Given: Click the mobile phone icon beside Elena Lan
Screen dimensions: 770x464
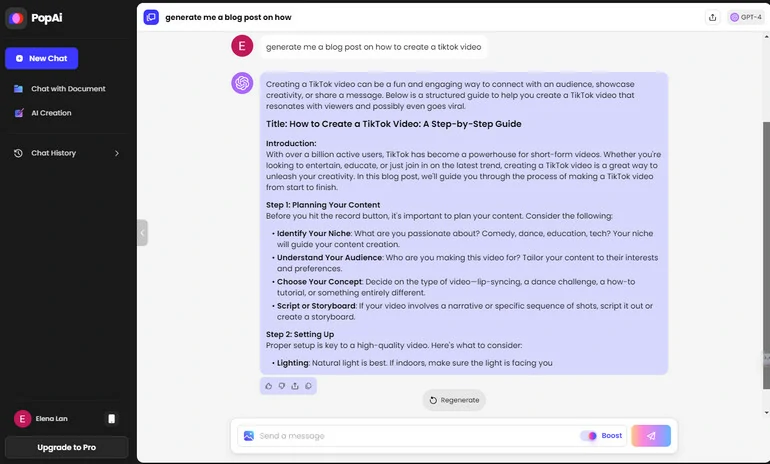Looking at the screenshot, I should tap(111, 419).
